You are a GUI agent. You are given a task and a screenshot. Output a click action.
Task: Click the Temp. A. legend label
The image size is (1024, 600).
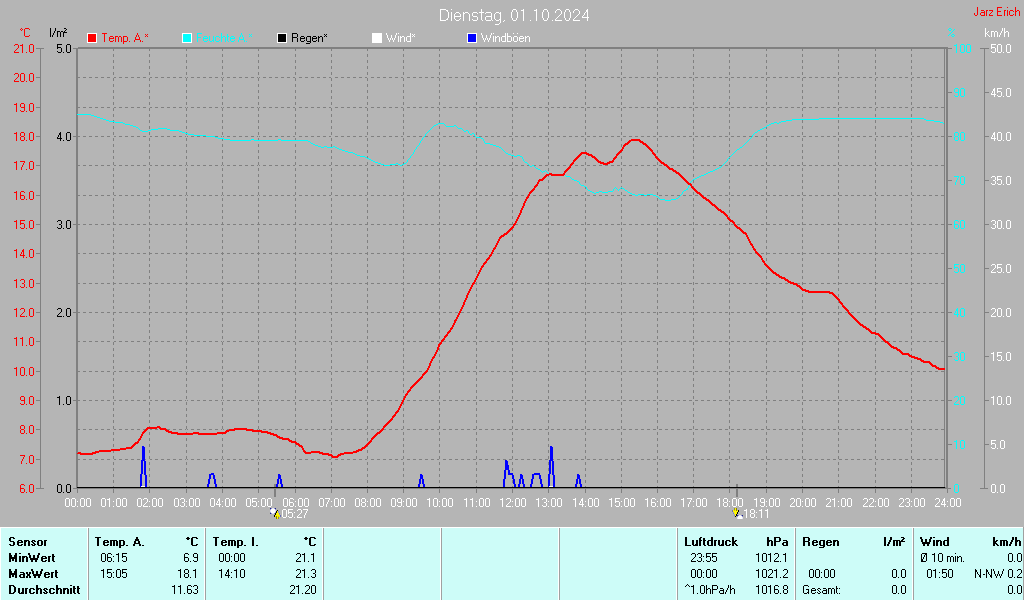(125, 38)
